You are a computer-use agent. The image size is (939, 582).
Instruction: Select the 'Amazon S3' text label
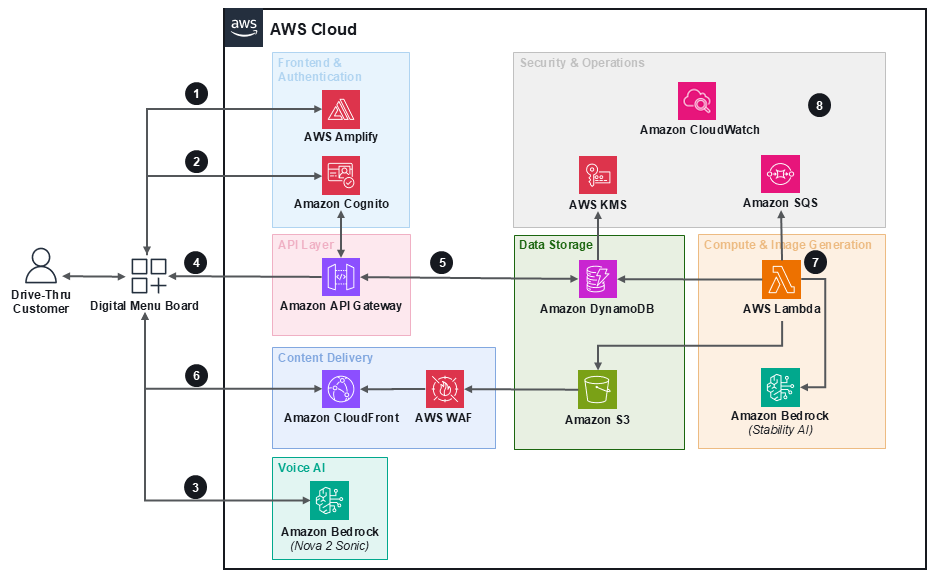click(597, 420)
